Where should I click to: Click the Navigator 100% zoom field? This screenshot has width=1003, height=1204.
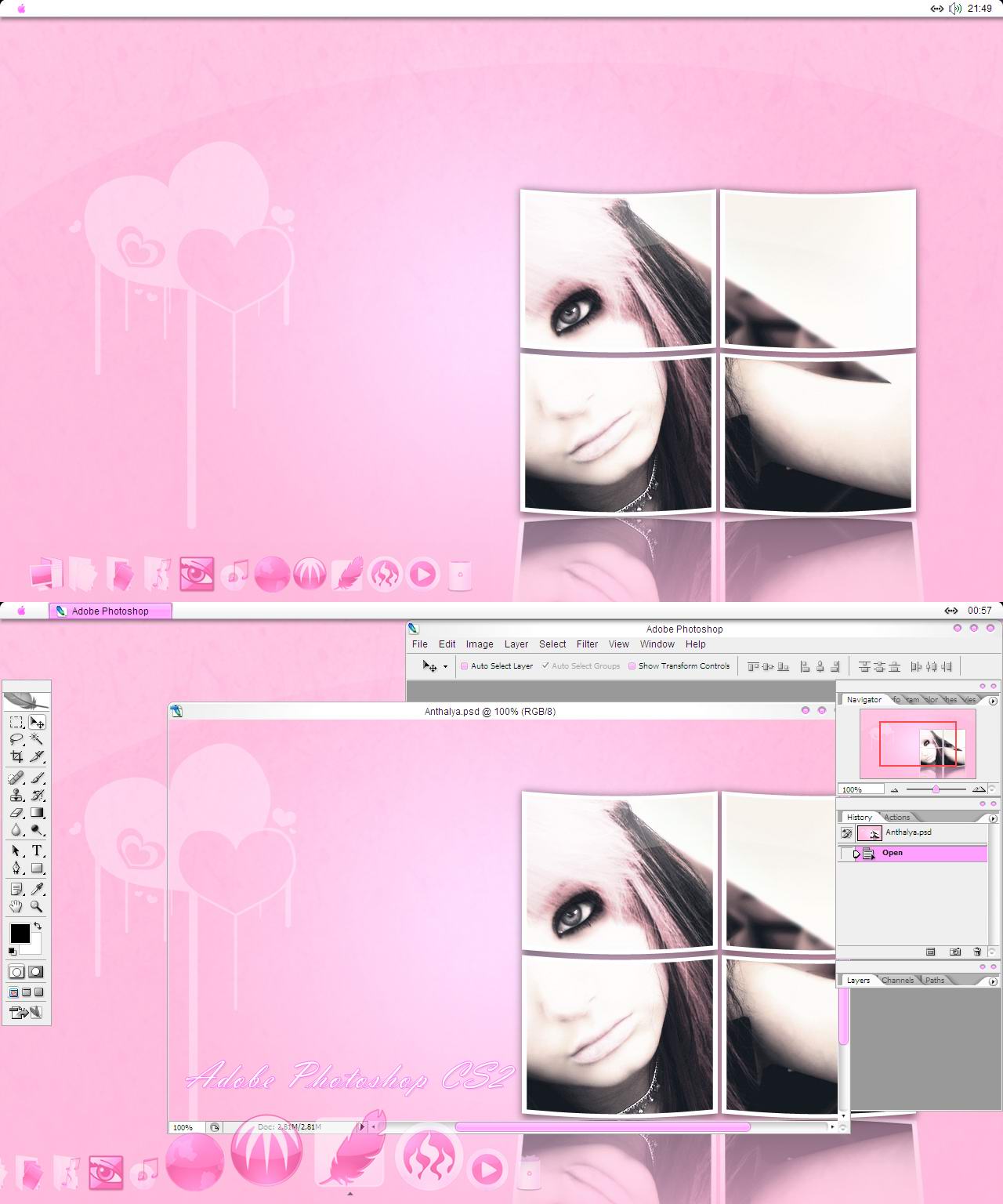click(x=861, y=789)
